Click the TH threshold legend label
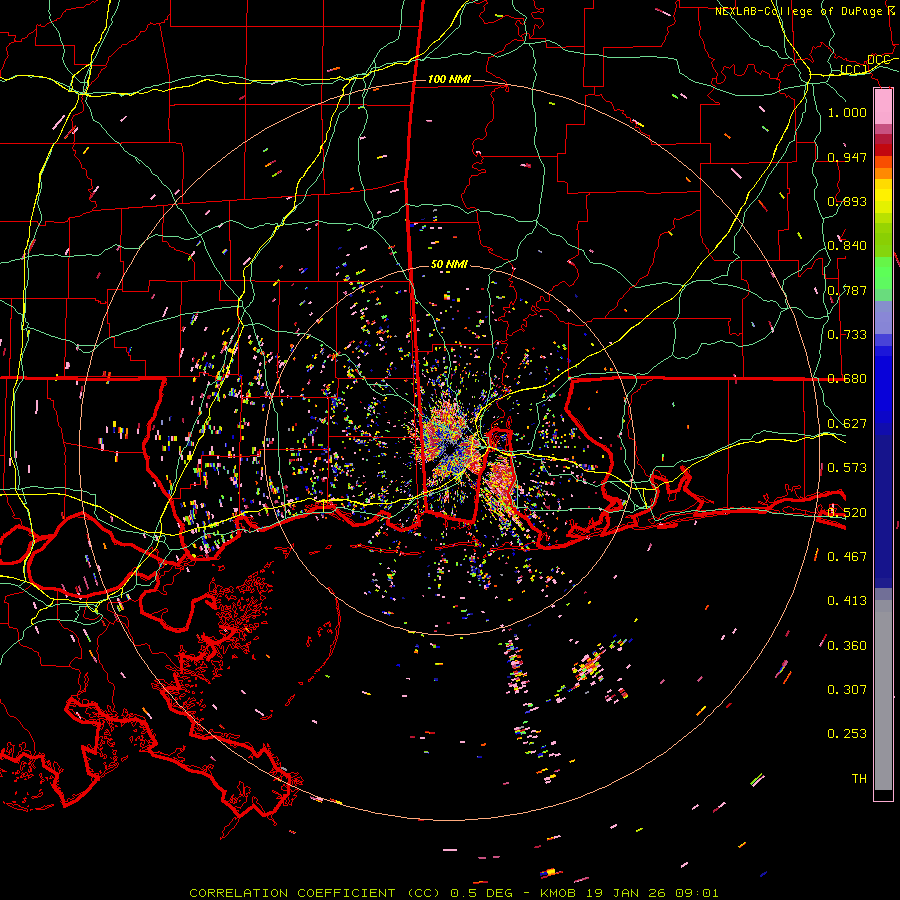900x900 pixels. [x=859, y=779]
